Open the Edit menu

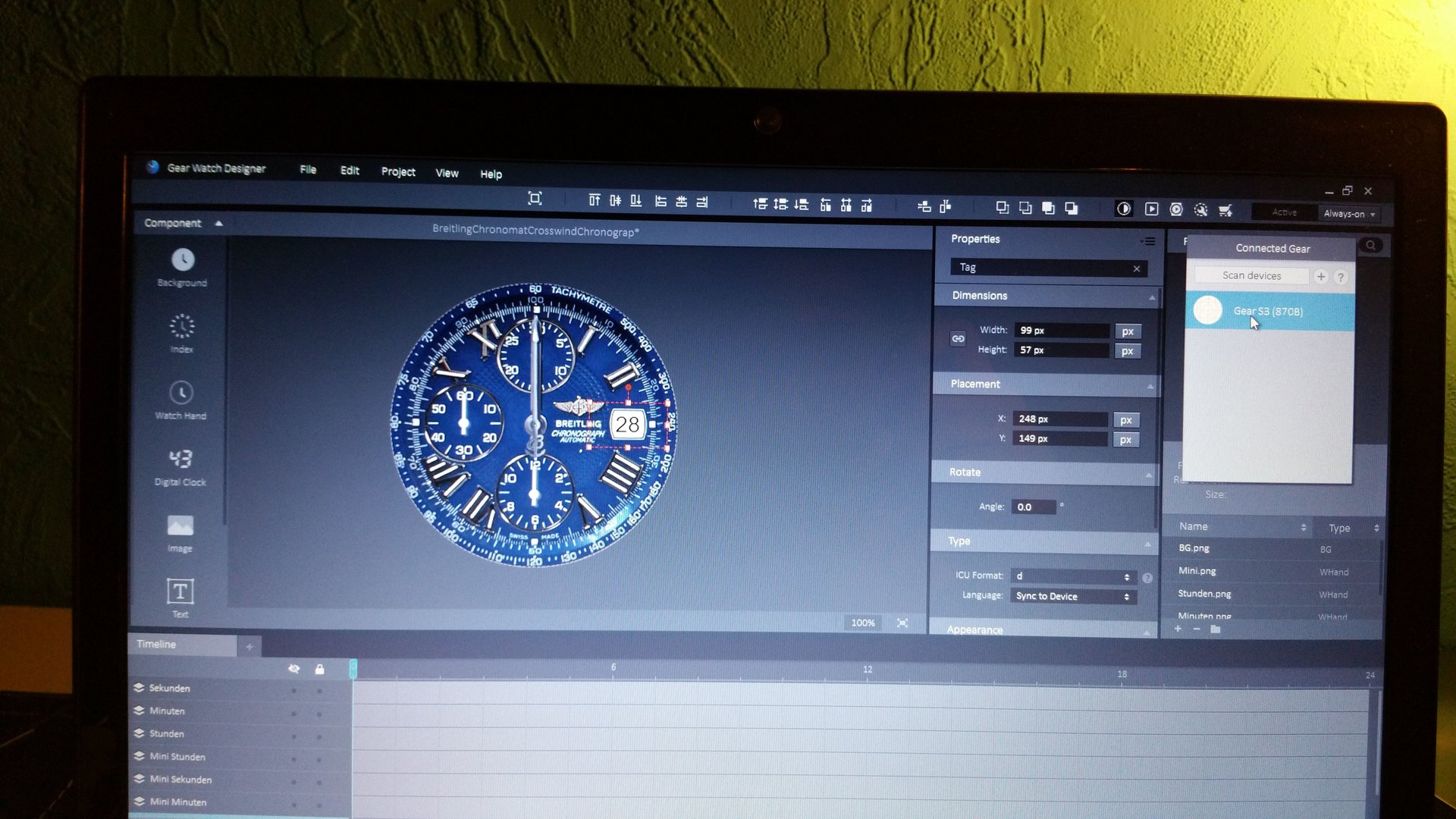(x=350, y=171)
